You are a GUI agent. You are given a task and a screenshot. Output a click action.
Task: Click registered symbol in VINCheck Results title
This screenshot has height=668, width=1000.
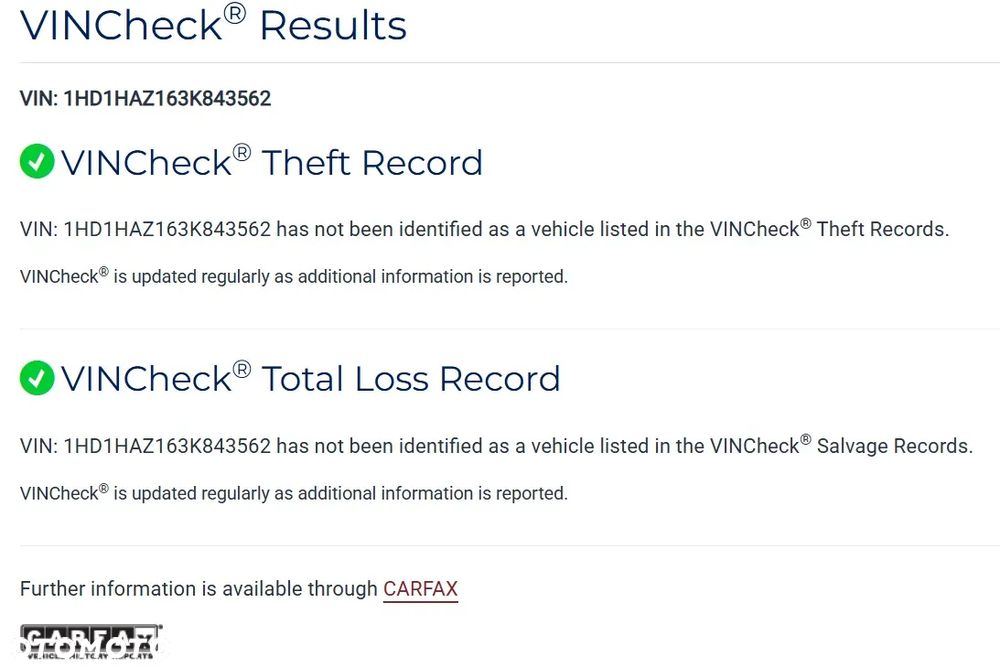click(x=234, y=13)
